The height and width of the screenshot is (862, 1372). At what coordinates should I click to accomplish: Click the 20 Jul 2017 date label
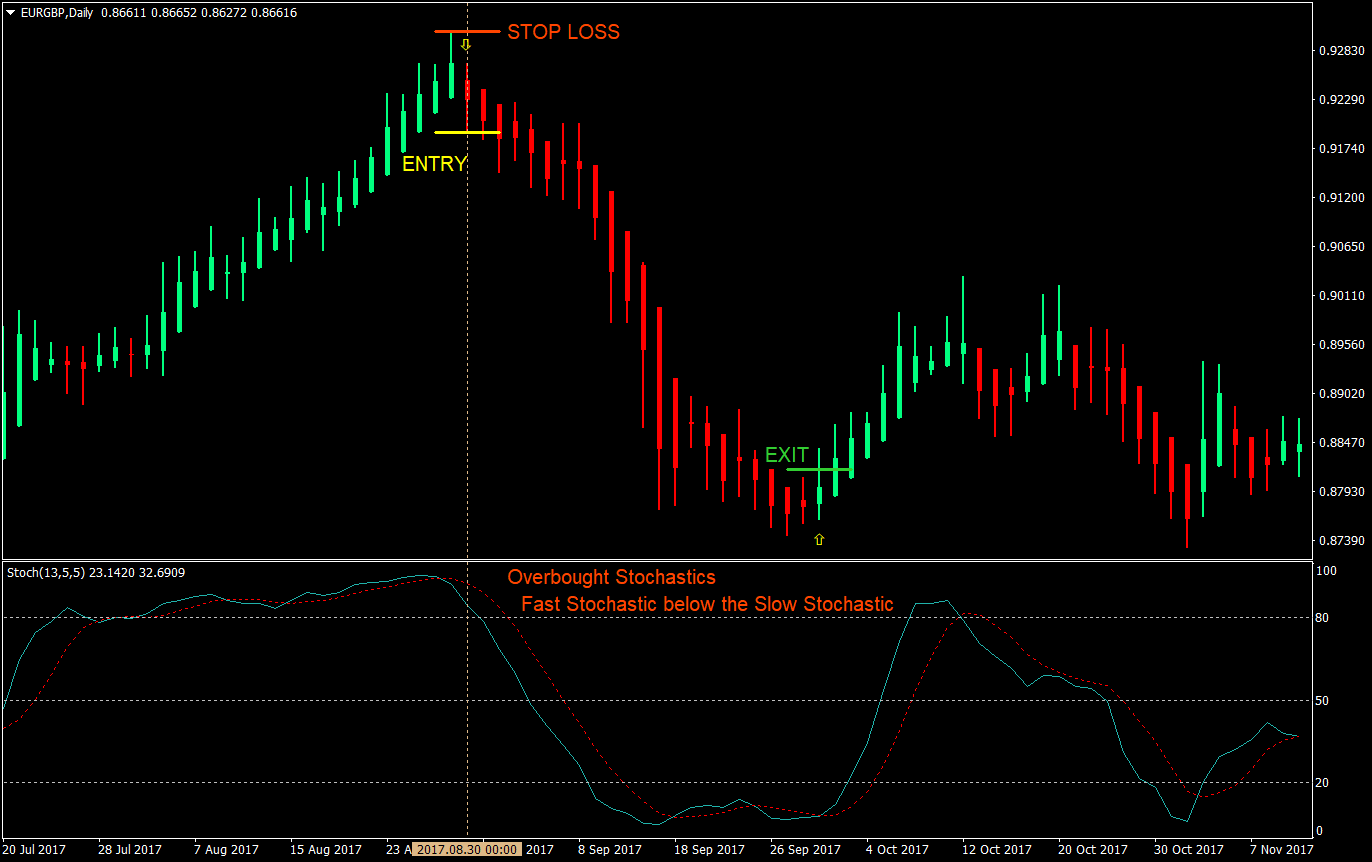tap(34, 849)
